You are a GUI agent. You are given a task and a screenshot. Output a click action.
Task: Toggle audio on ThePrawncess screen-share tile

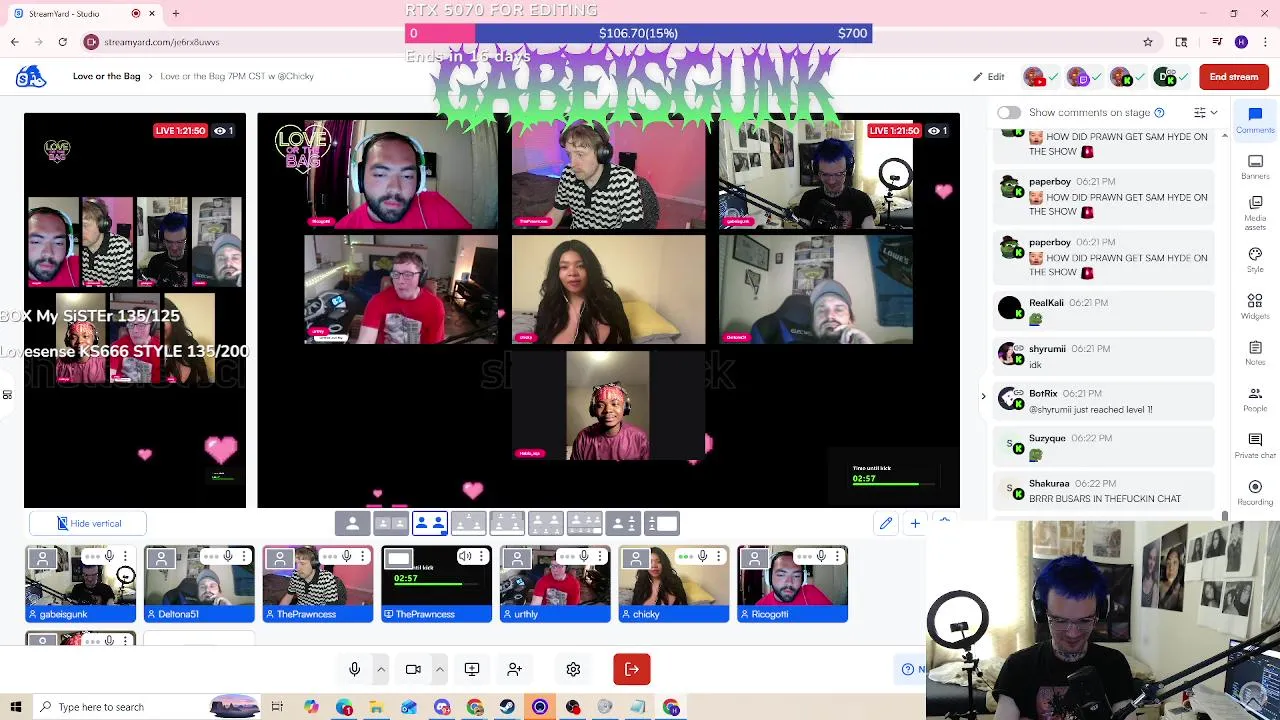(465, 556)
